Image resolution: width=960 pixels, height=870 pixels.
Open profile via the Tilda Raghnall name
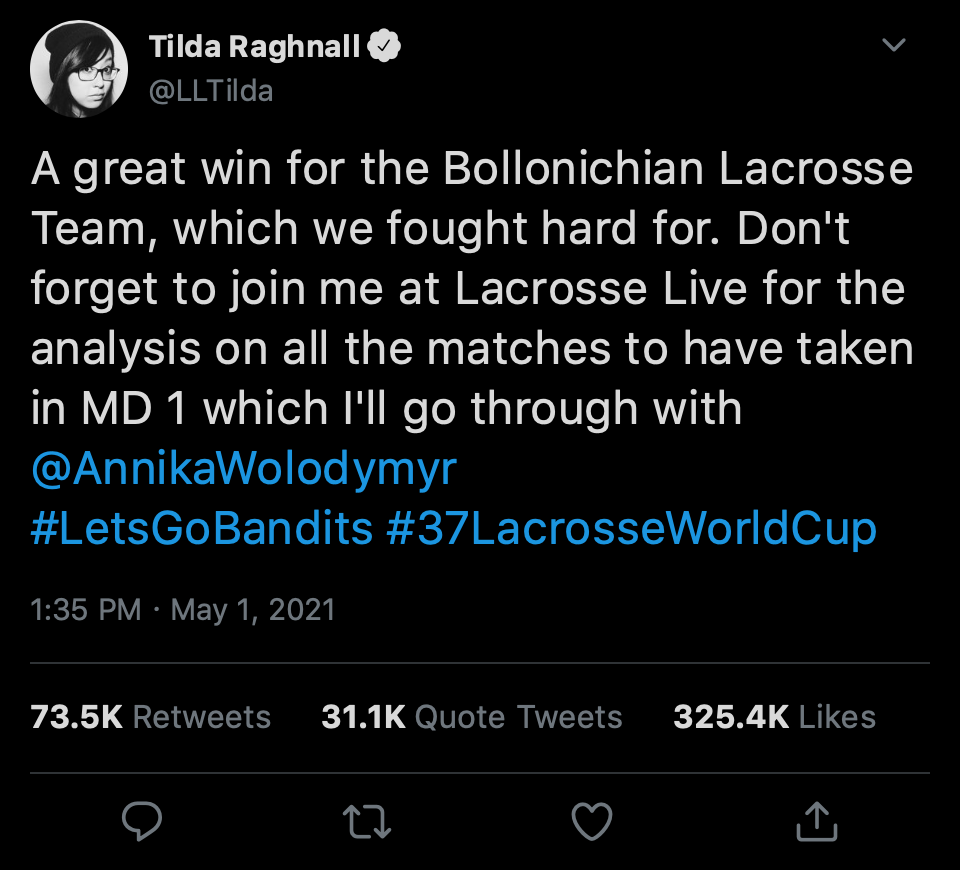pos(254,47)
